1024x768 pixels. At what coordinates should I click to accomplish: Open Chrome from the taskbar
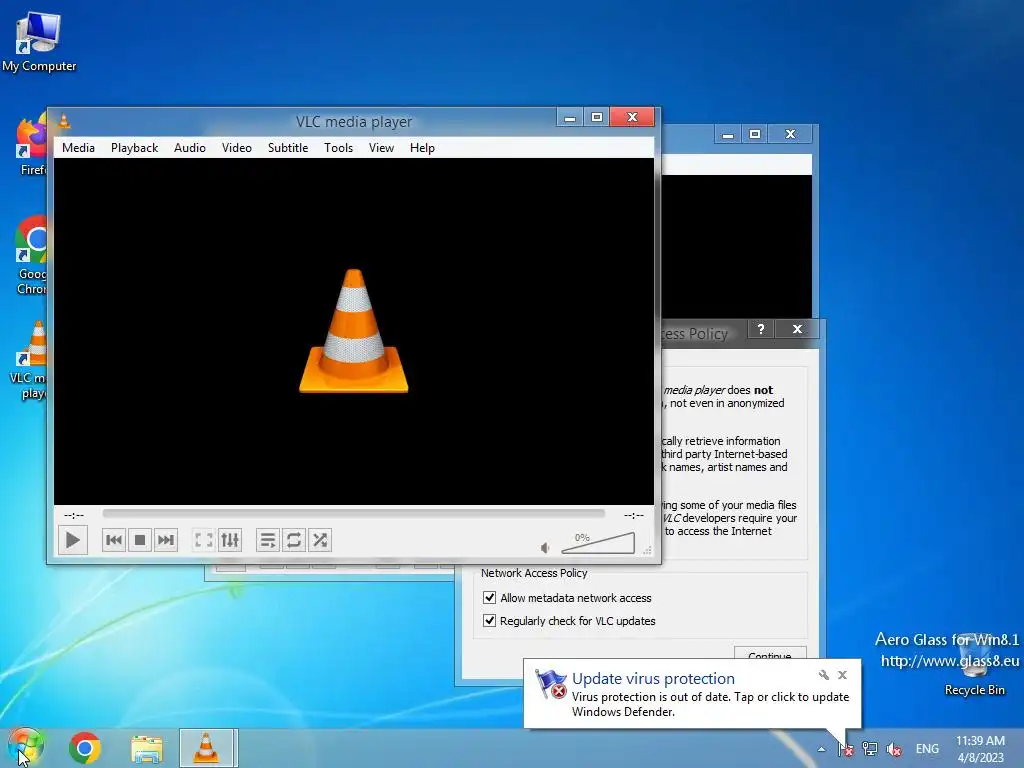85,748
